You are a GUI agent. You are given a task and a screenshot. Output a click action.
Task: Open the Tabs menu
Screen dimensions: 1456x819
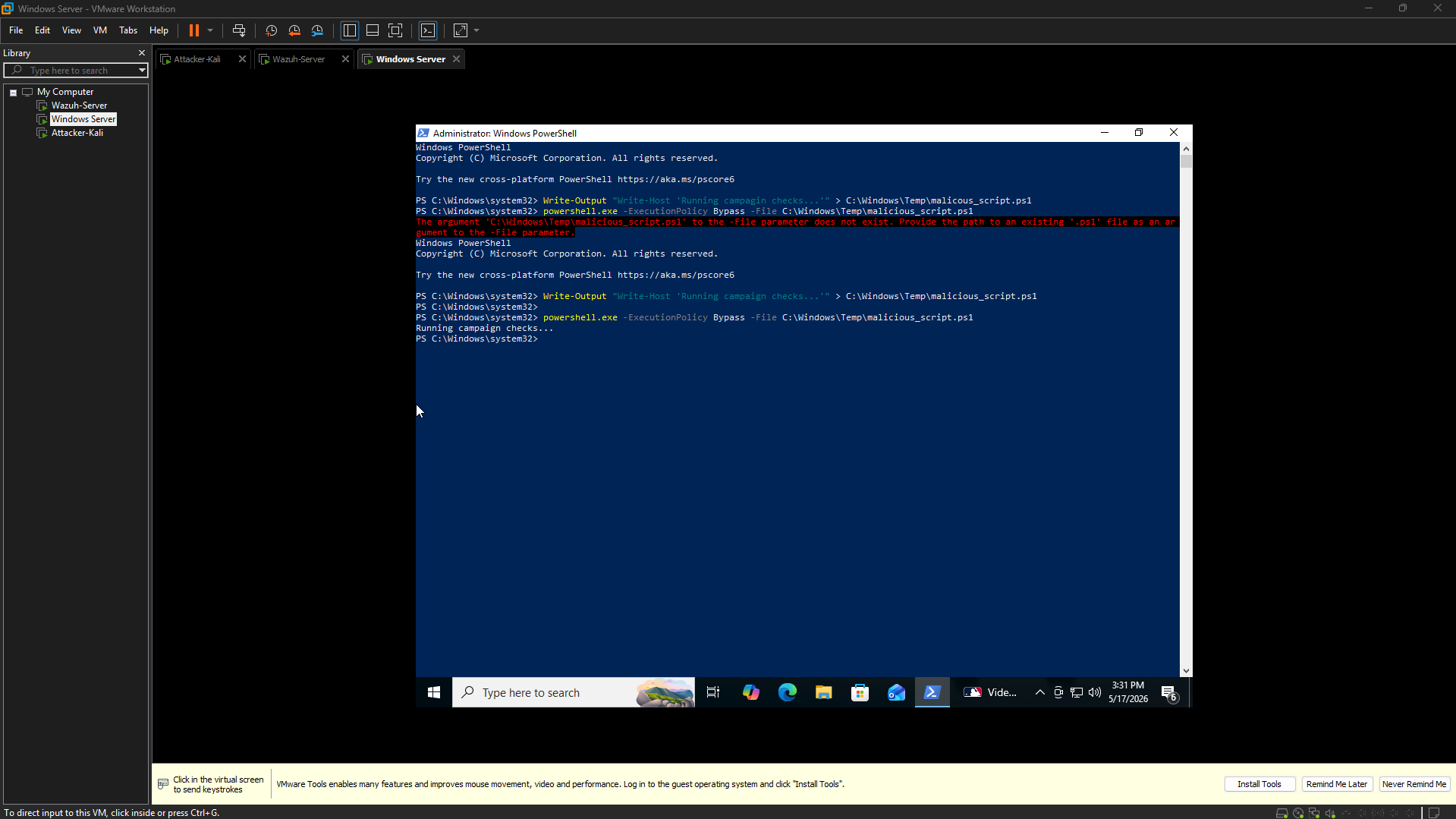click(x=128, y=30)
